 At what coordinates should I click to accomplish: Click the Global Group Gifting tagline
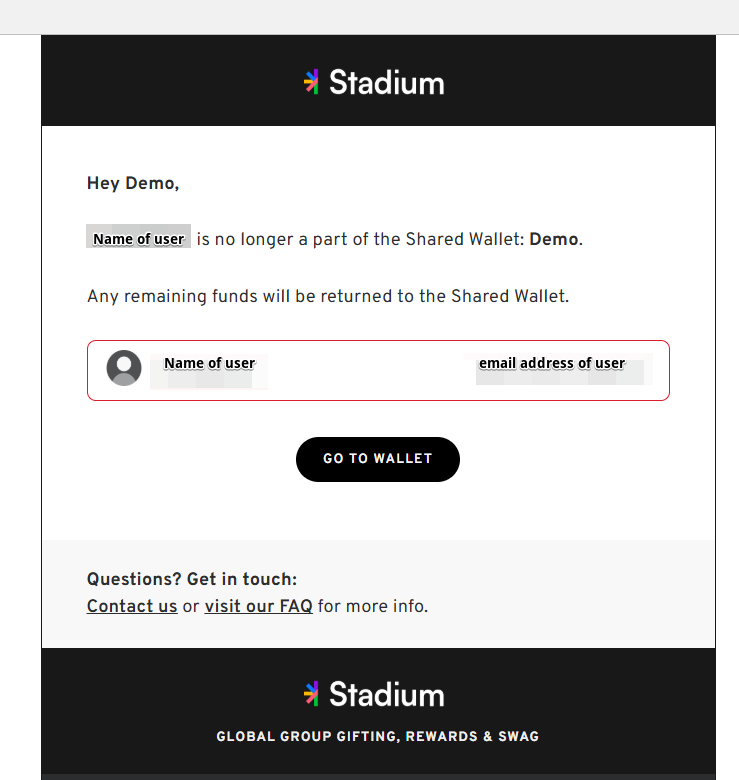[x=378, y=736]
